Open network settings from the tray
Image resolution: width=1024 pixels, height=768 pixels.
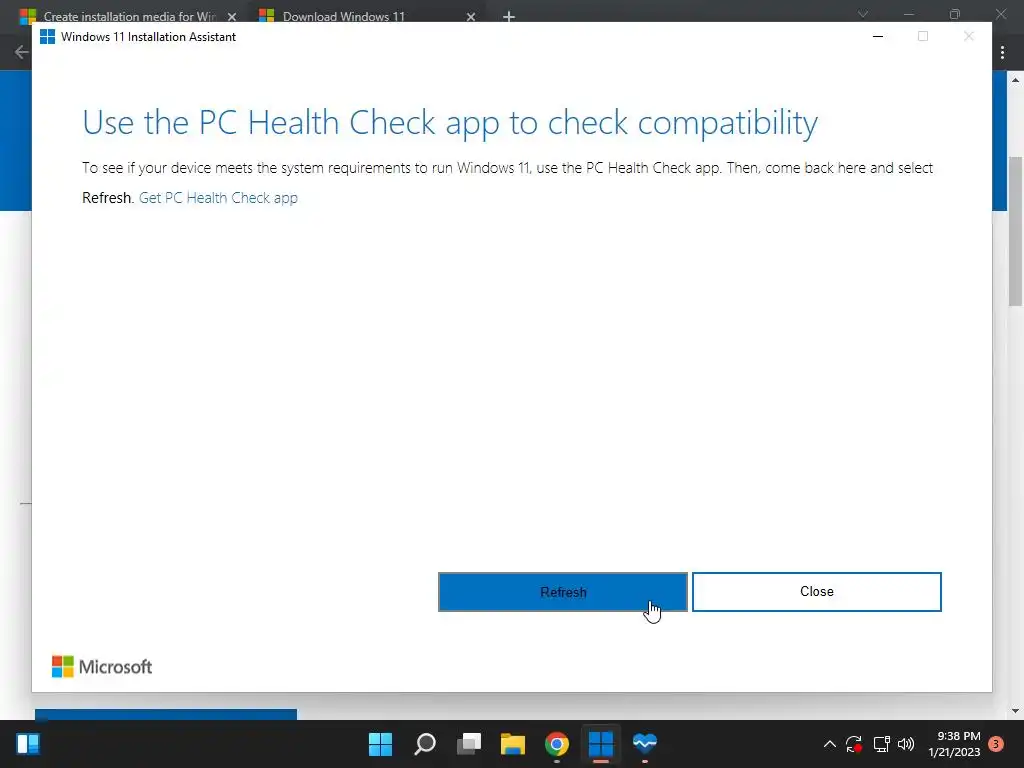[882, 744]
